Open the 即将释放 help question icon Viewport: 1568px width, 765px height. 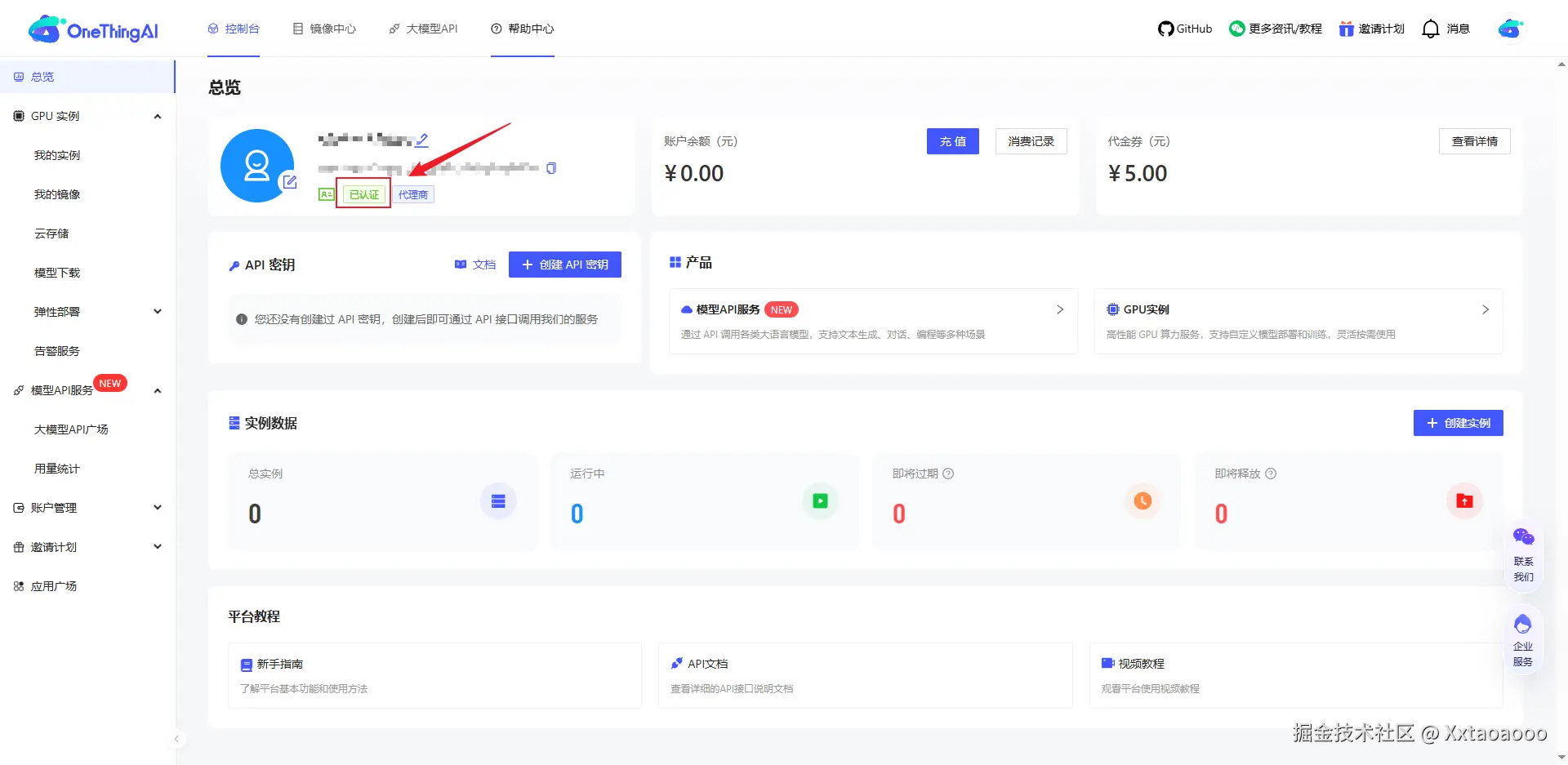pos(1271,474)
